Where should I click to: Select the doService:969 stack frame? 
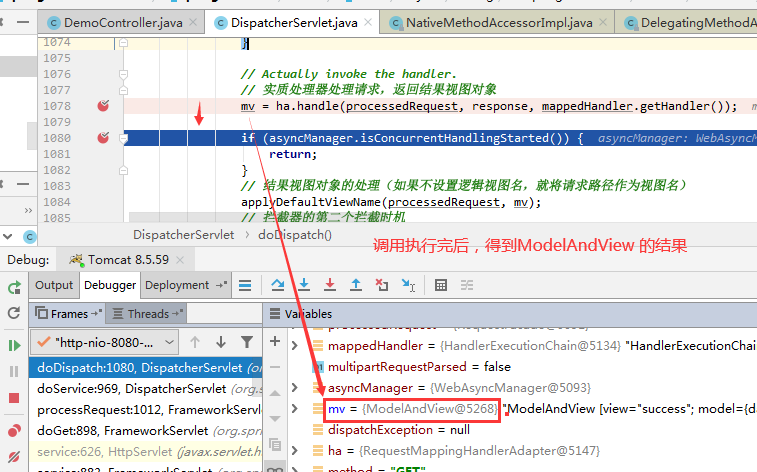(145, 389)
